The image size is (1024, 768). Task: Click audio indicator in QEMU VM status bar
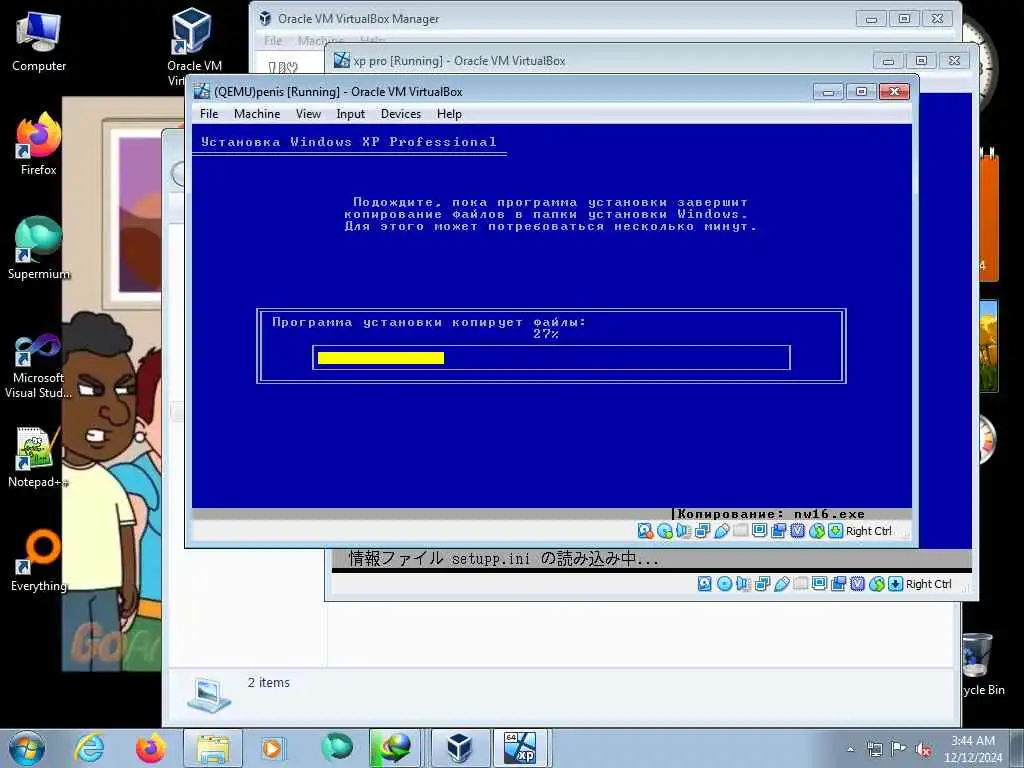(x=684, y=531)
